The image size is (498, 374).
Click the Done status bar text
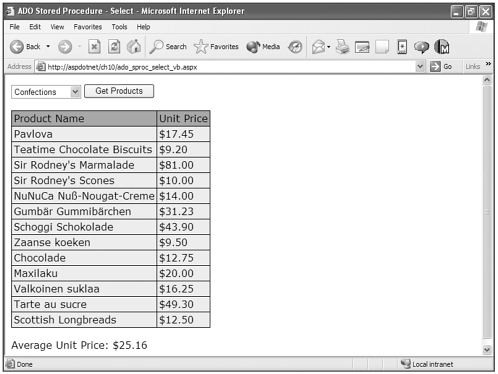click(25, 364)
